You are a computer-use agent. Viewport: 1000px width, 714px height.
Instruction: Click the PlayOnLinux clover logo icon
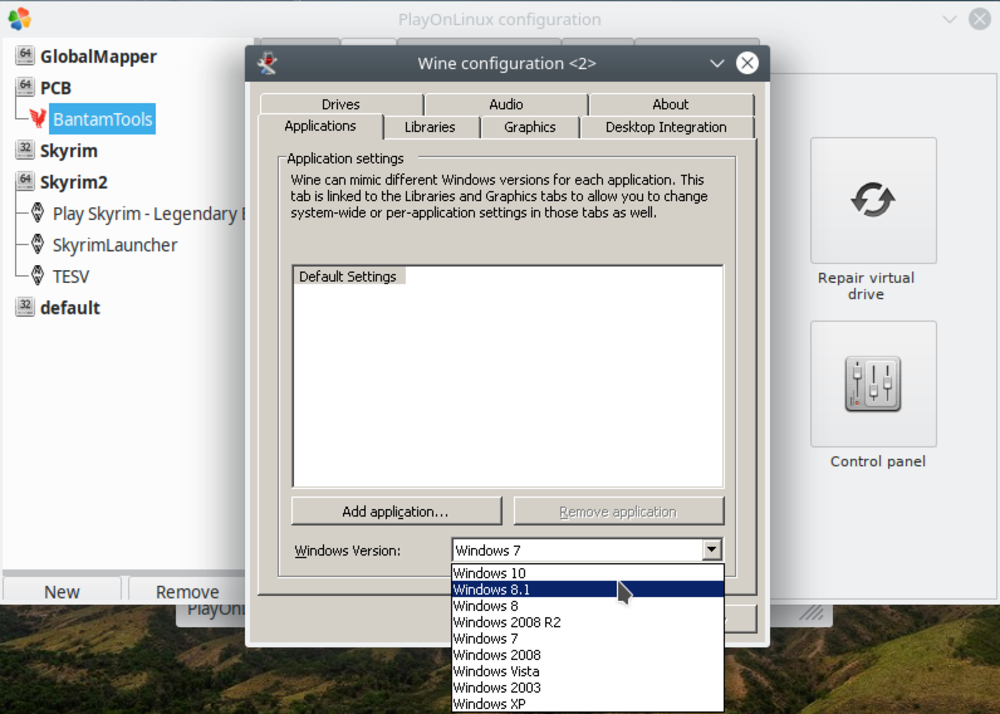[x=19, y=19]
